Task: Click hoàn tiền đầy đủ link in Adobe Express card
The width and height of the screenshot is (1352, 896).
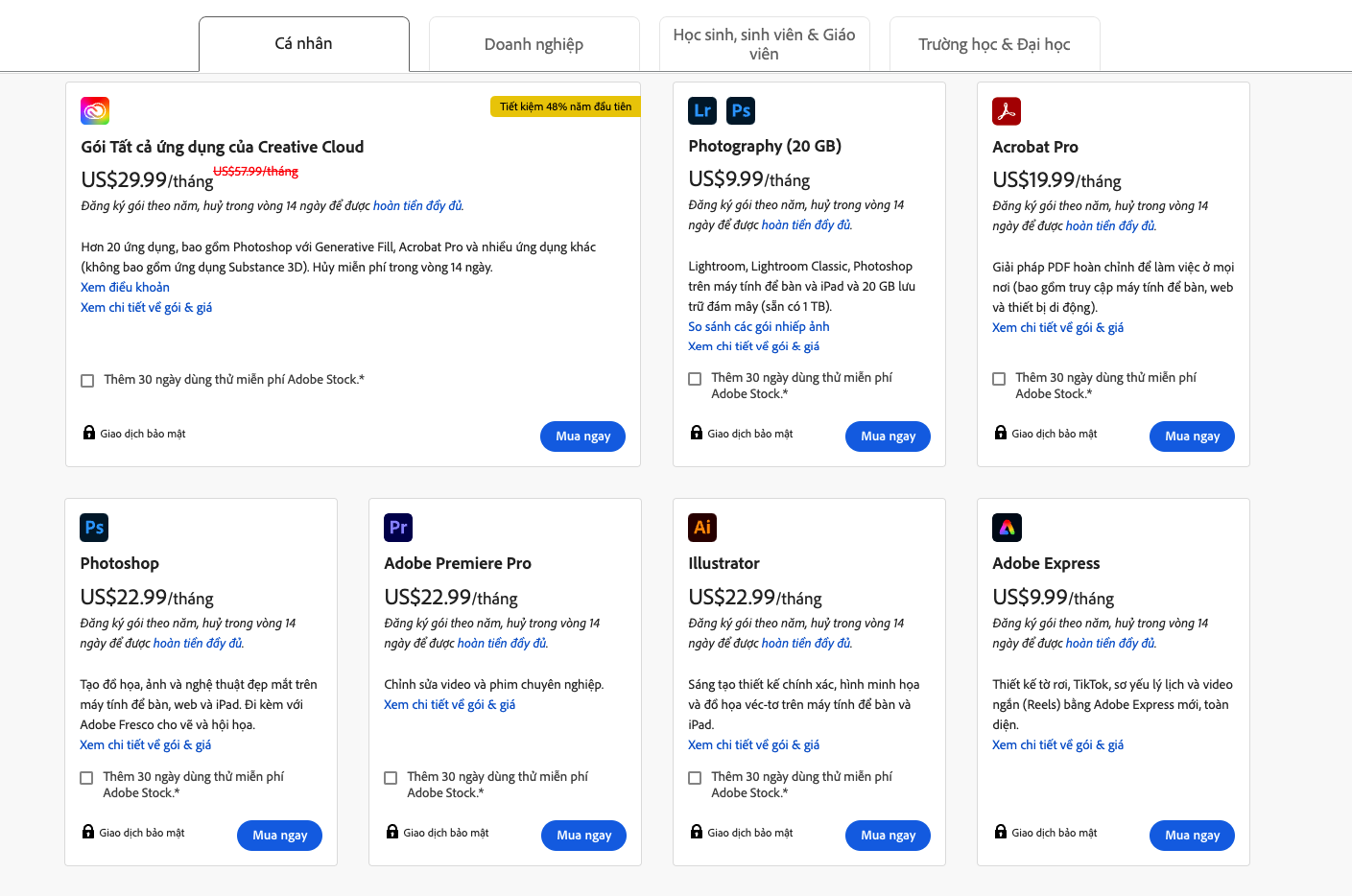Action: point(1111,644)
